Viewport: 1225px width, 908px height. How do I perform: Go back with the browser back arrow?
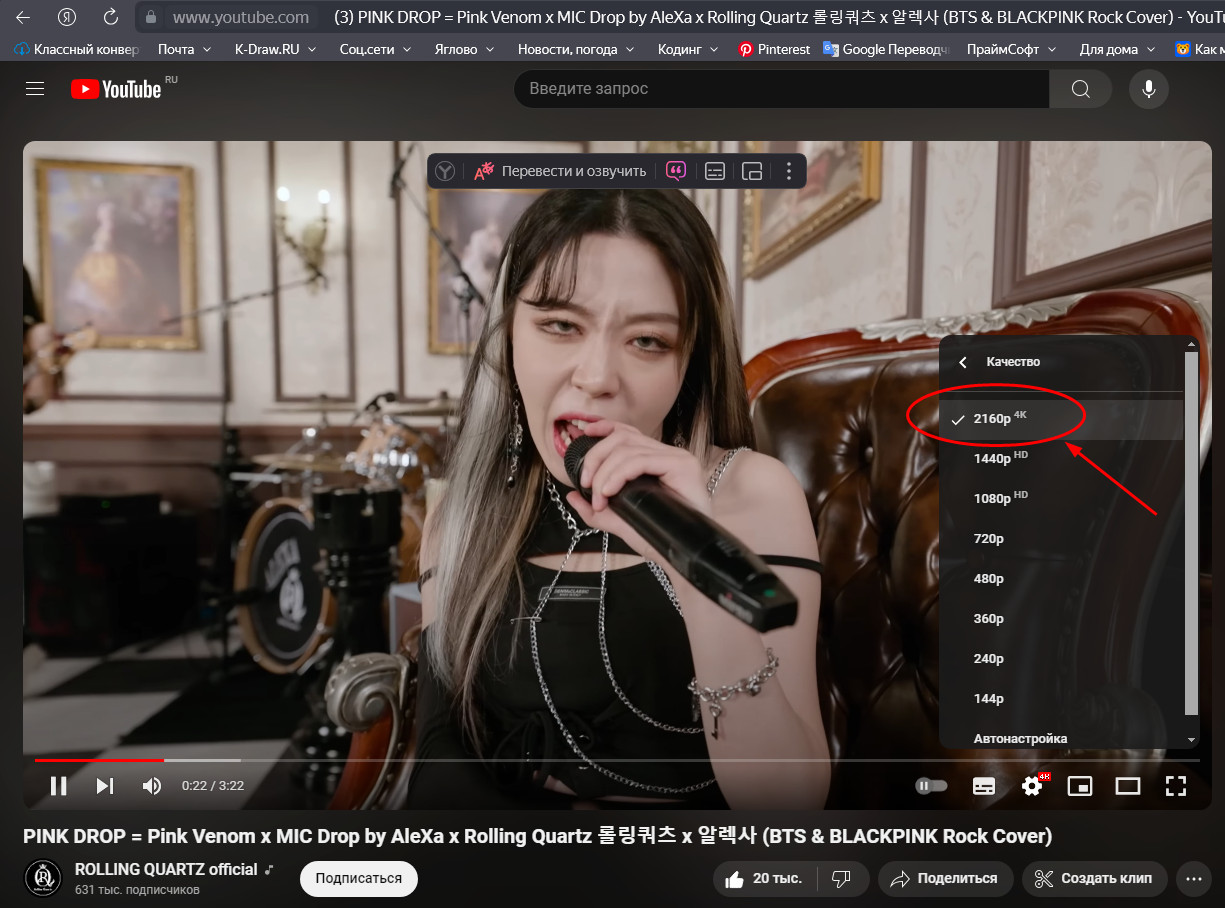23,17
